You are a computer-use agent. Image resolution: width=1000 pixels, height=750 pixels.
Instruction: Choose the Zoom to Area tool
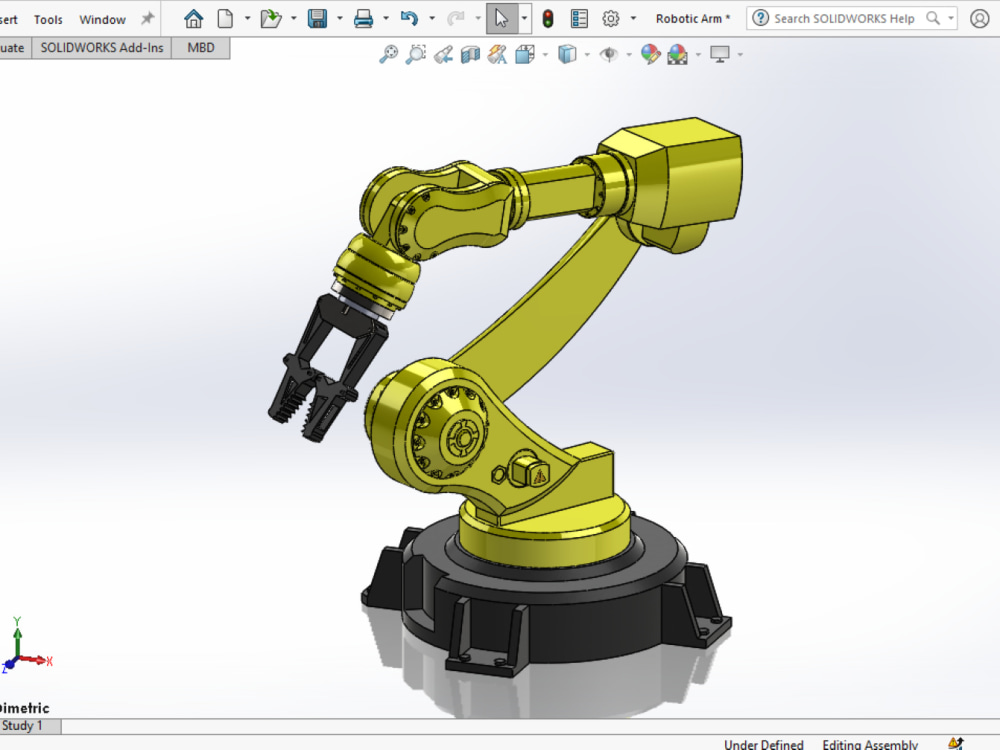point(416,55)
